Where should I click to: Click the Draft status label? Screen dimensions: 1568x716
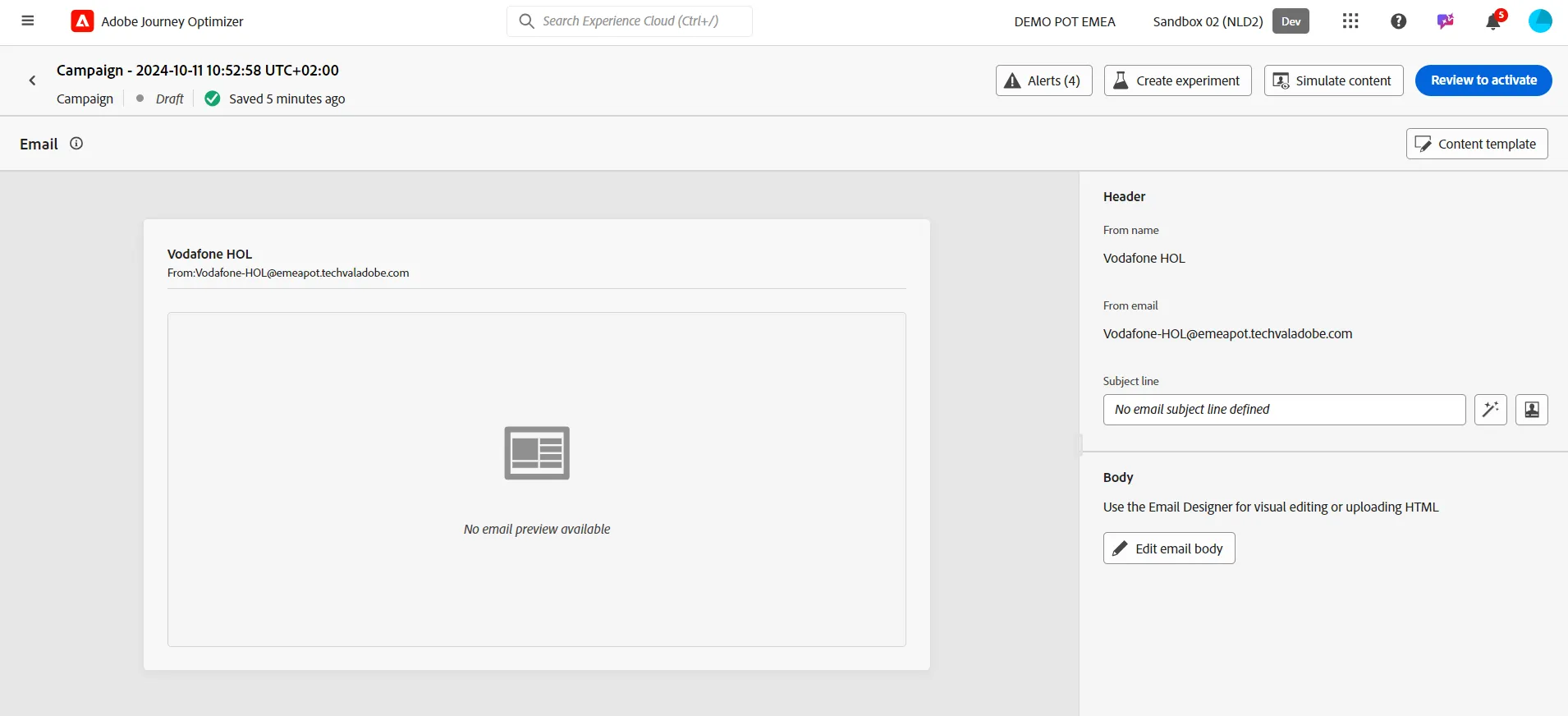[x=170, y=99]
